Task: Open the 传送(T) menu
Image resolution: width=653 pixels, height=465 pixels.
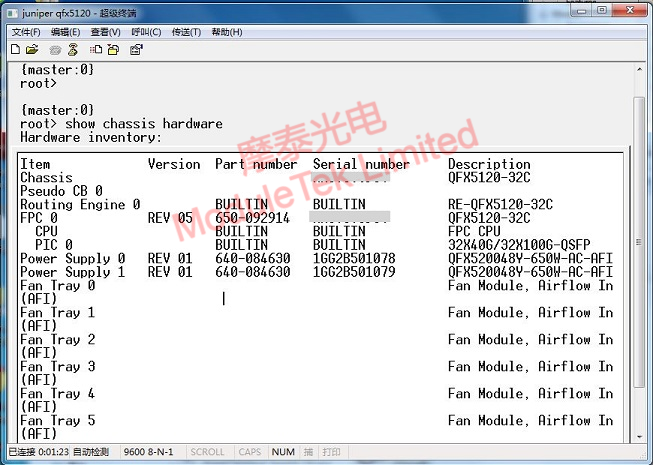Action: [186, 32]
